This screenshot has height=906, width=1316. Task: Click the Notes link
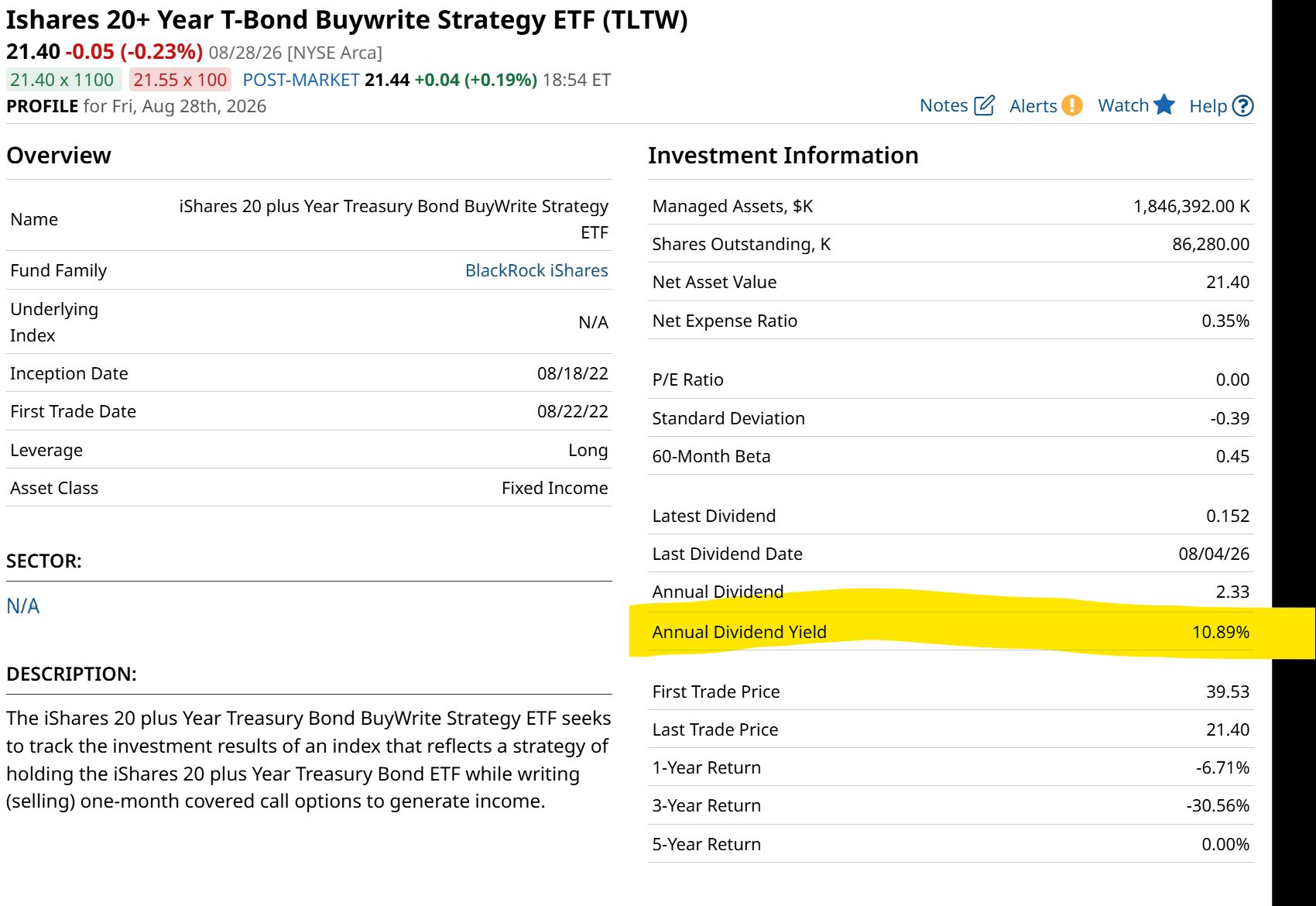pyautogui.click(x=944, y=105)
